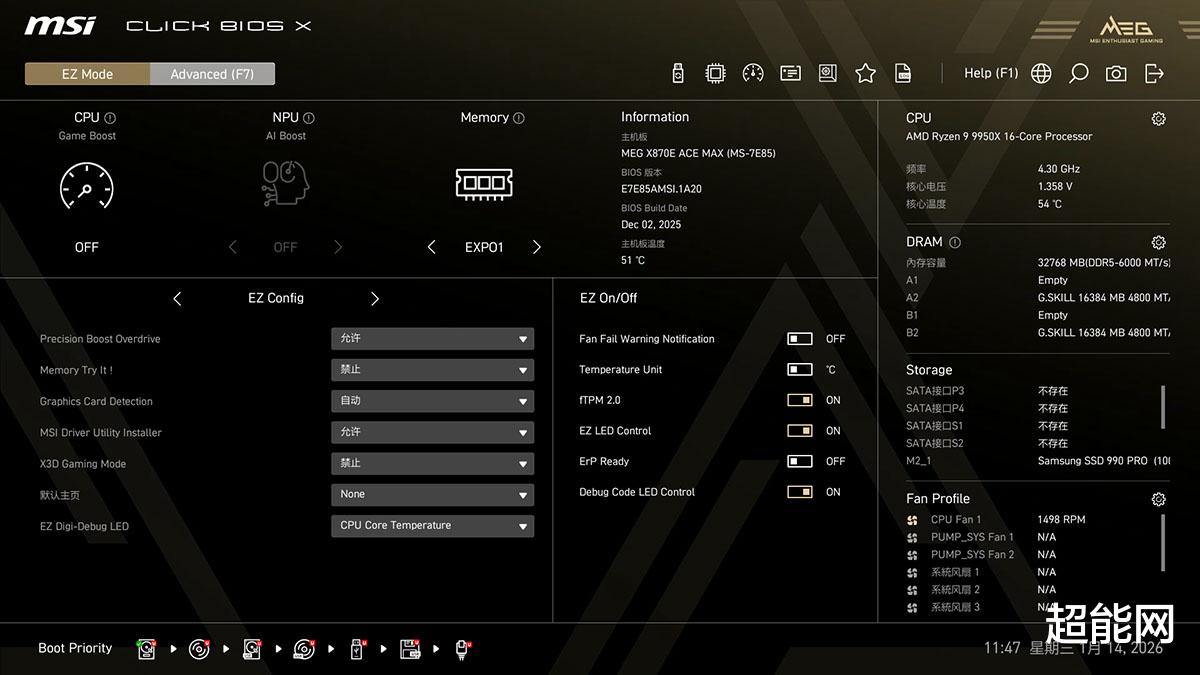Click the info icon beside NPU
This screenshot has width=1200, height=675.
309,118
